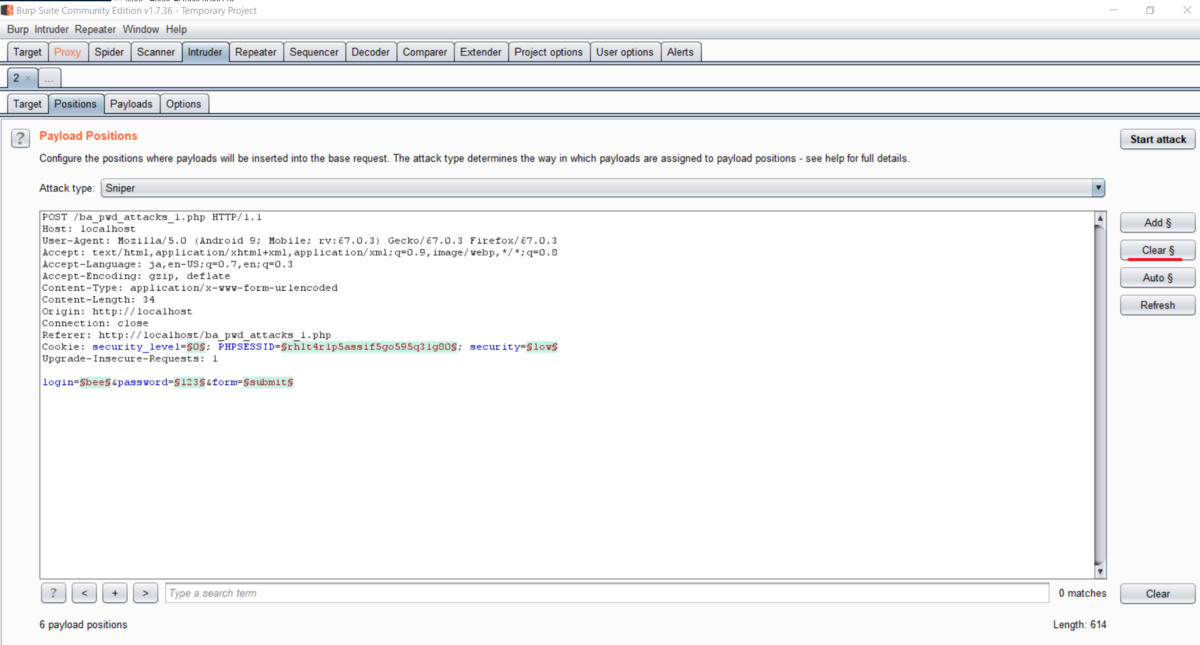
Task: Click the POST /ba_pwd_attacks_1.php request line
Action: click(x=152, y=217)
